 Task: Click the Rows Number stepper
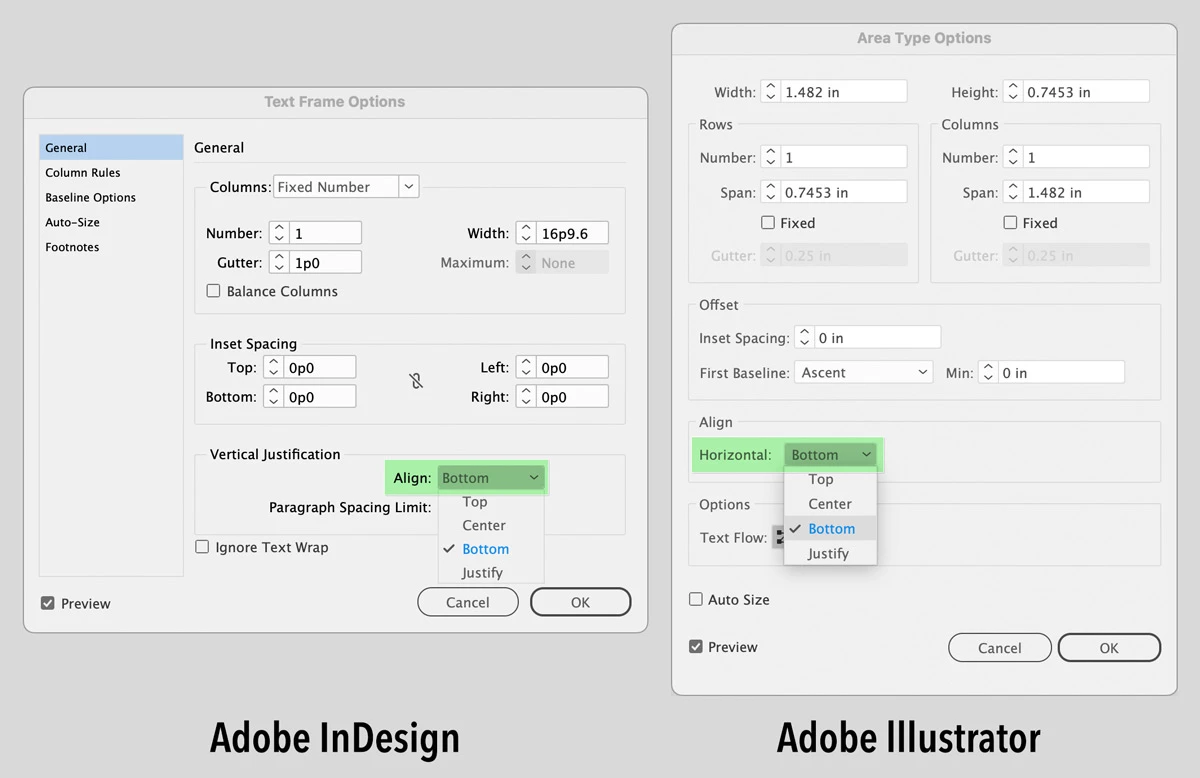click(770, 157)
